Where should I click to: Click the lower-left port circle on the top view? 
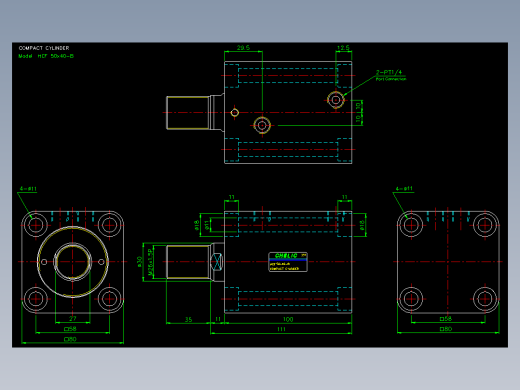262,125
